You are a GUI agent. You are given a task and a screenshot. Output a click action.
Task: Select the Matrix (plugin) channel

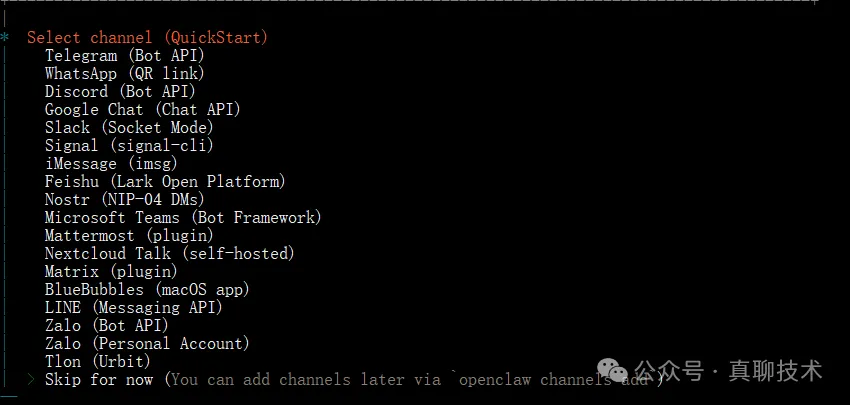pos(111,272)
